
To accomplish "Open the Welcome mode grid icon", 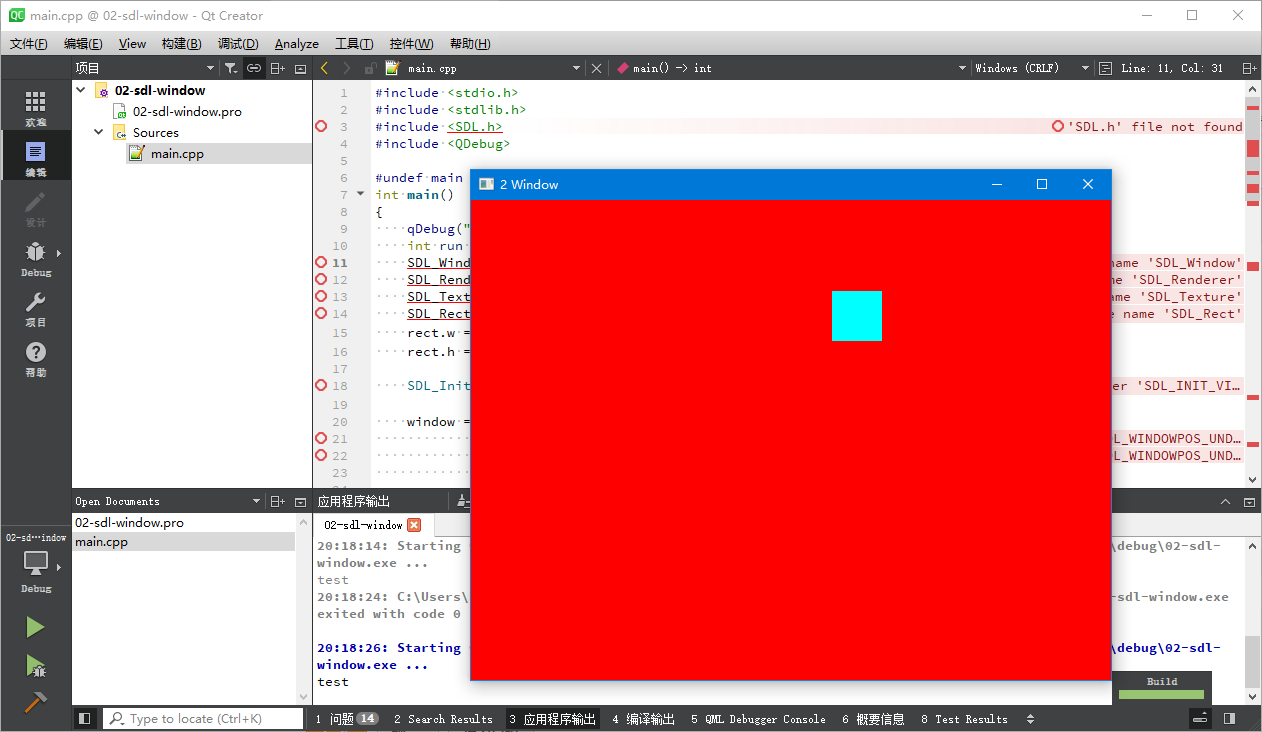I will [x=35, y=102].
